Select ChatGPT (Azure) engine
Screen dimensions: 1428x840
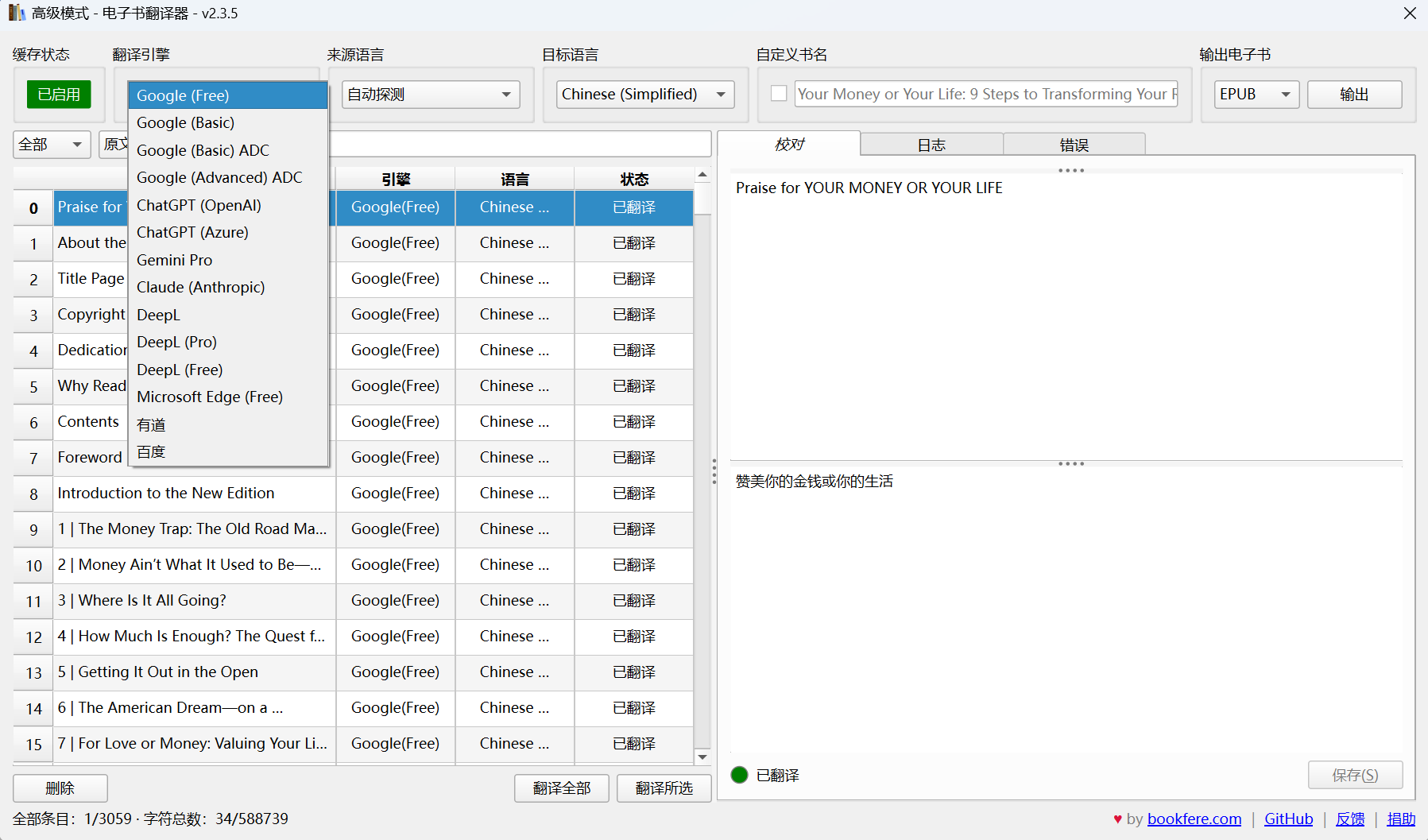[x=228, y=232]
